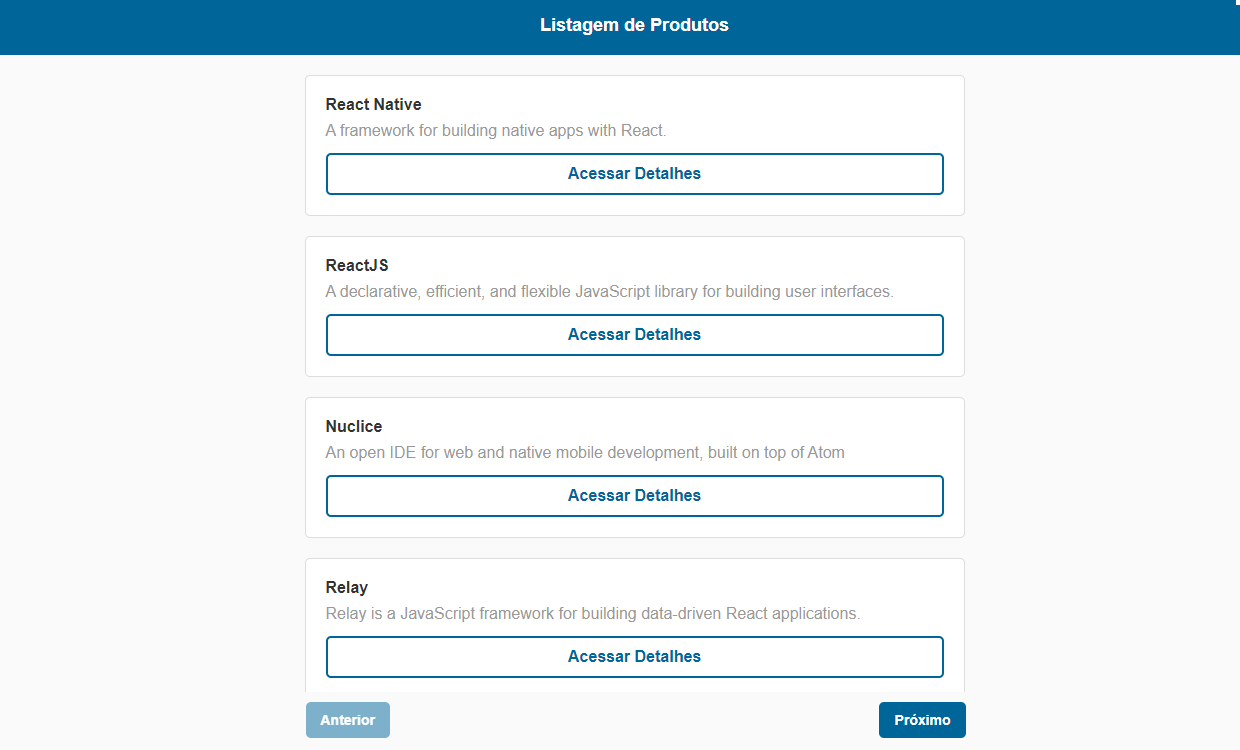Click the ReactJS product title

click(x=356, y=265)
